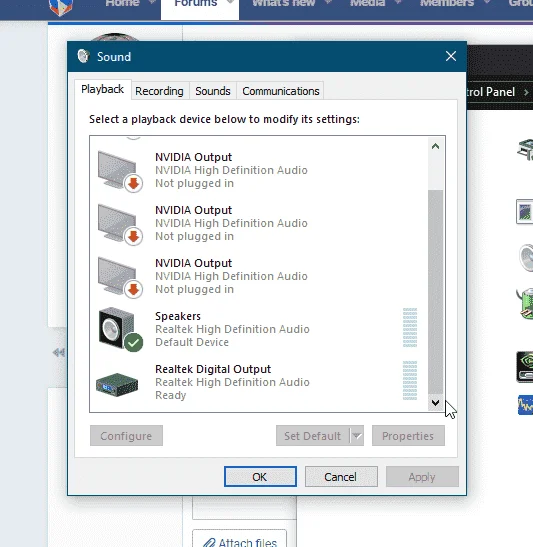
Task: Click the 'Ready' status text
Action: pos(171,395)
